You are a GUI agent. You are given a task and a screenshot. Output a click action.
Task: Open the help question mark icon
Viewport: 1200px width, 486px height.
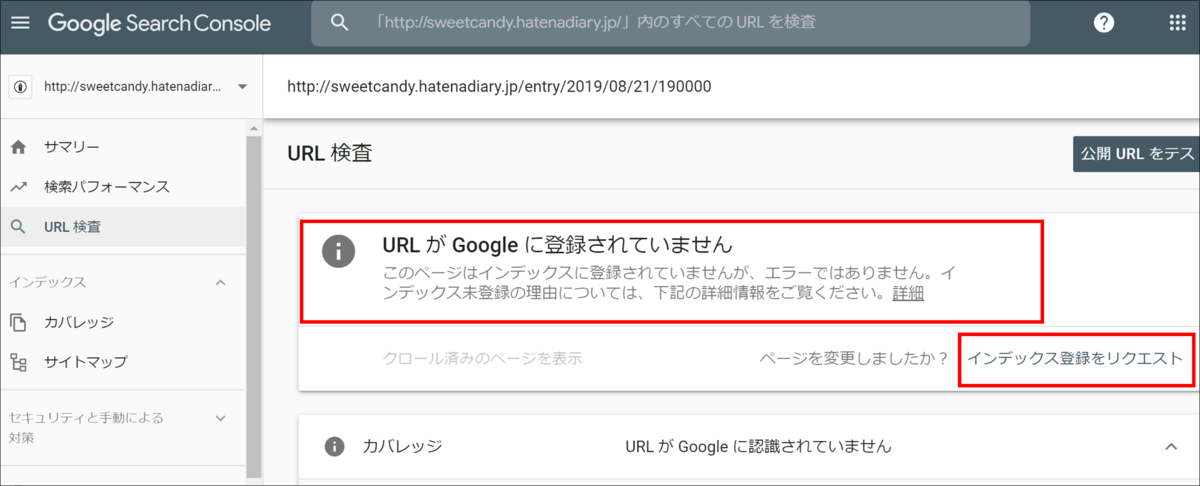tap(1104, 23)
